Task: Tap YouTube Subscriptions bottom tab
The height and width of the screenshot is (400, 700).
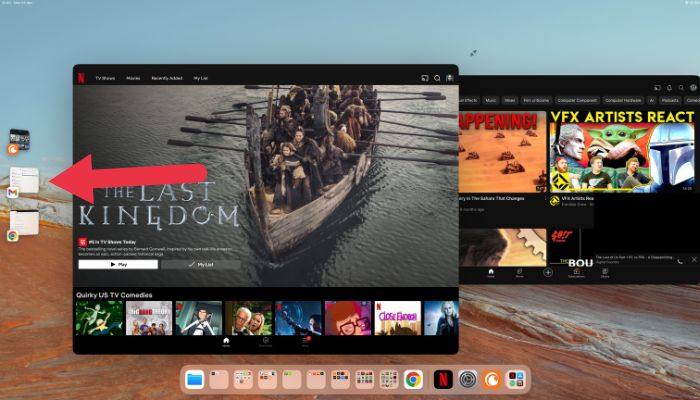Action: (x=576, y=273)
